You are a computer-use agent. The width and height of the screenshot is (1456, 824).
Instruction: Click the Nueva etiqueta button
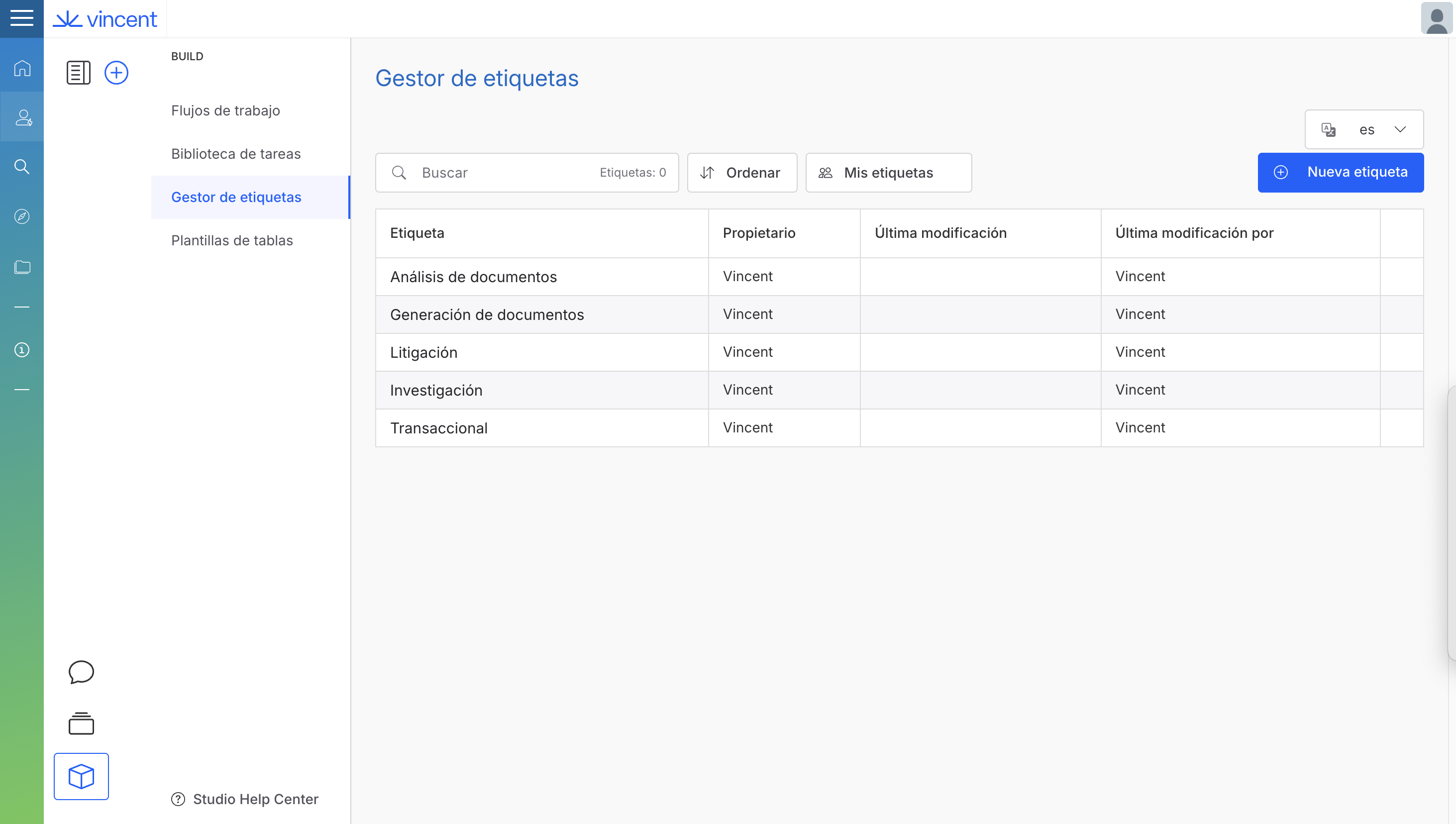pos(1340,172)
